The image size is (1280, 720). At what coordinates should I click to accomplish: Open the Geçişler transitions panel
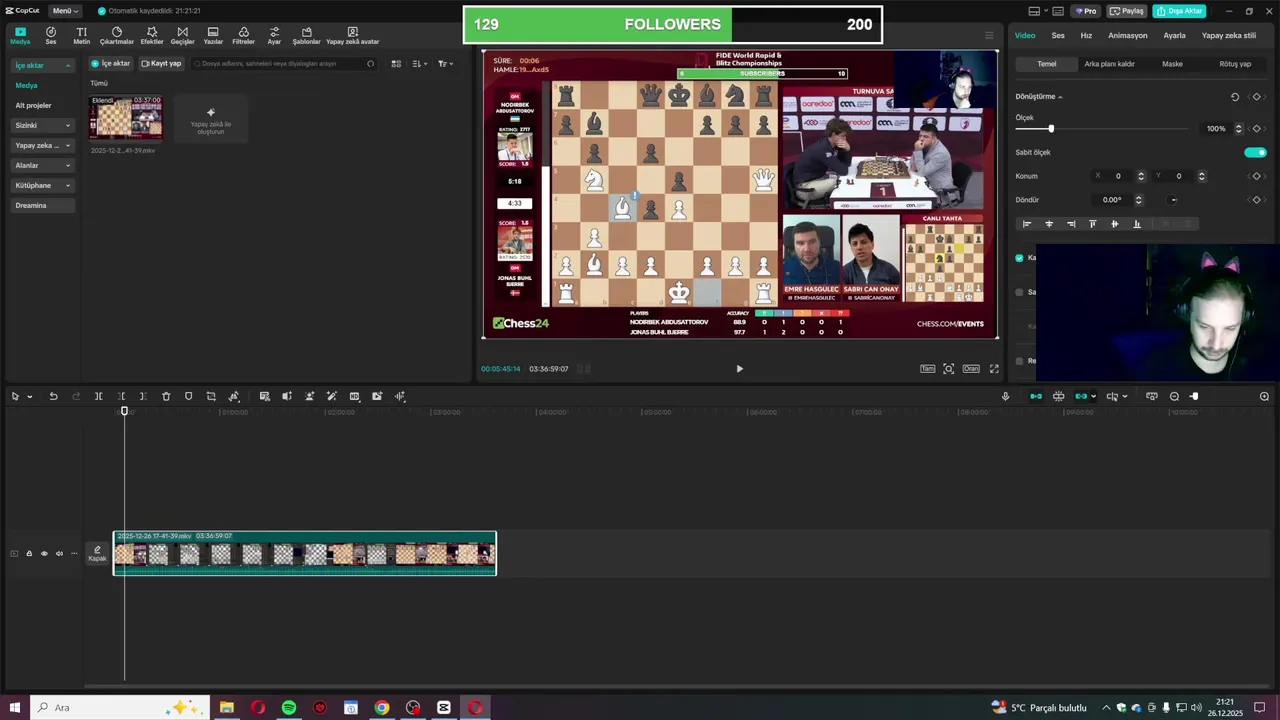coord(182,36)
